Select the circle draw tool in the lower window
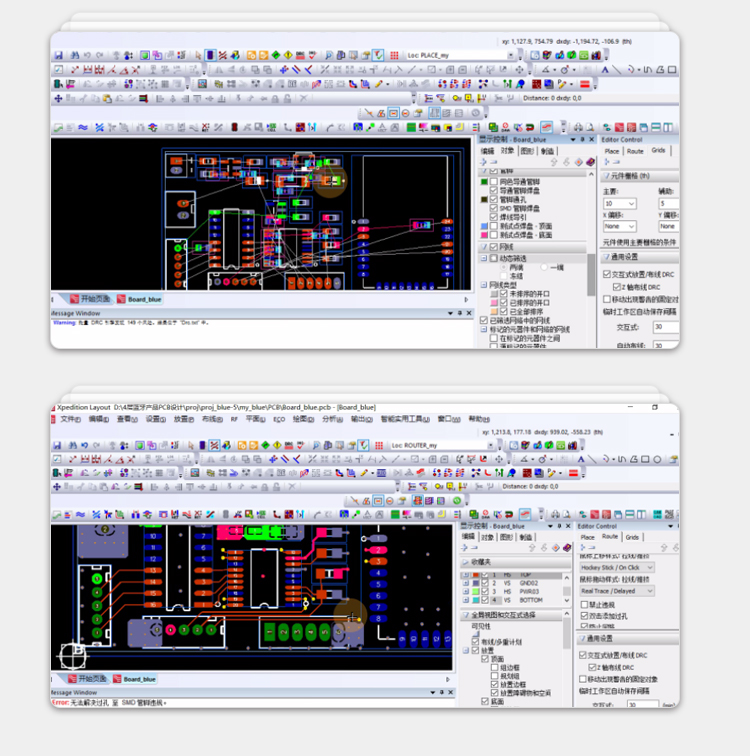 tap(657, 459)
